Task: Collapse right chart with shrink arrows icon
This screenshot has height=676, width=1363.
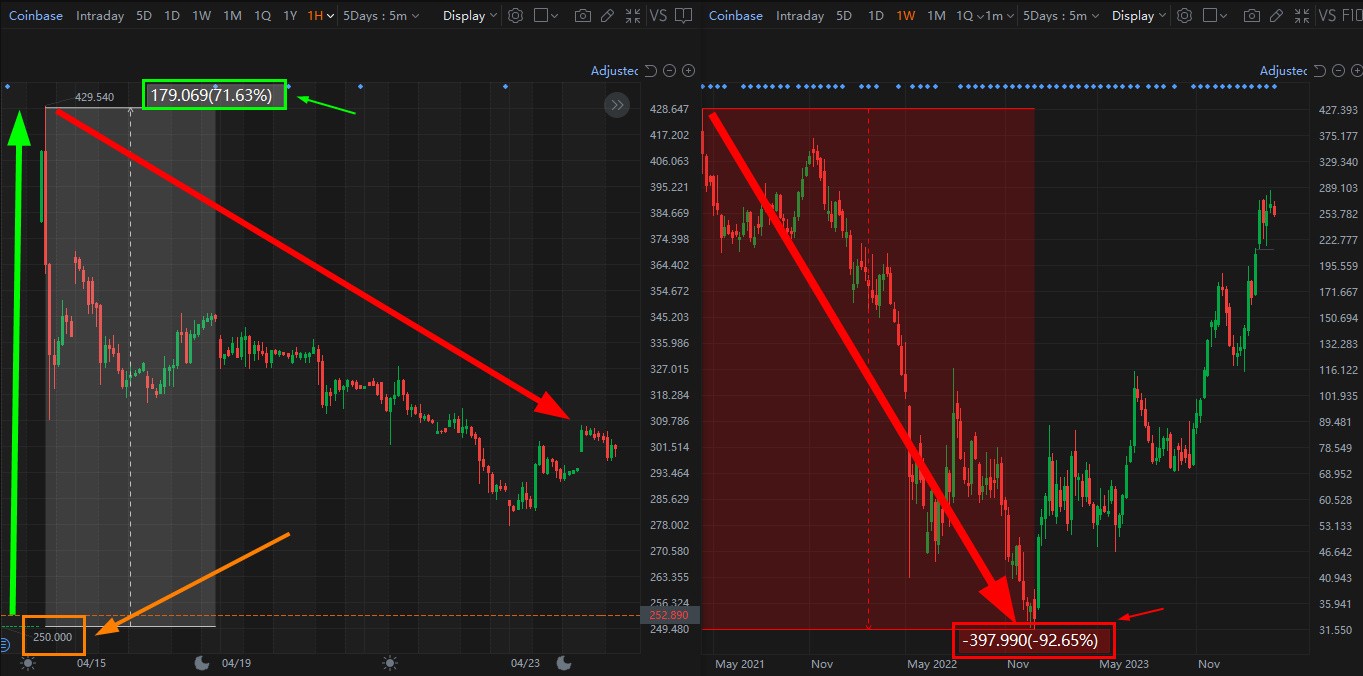Action: click(1301, 16)
